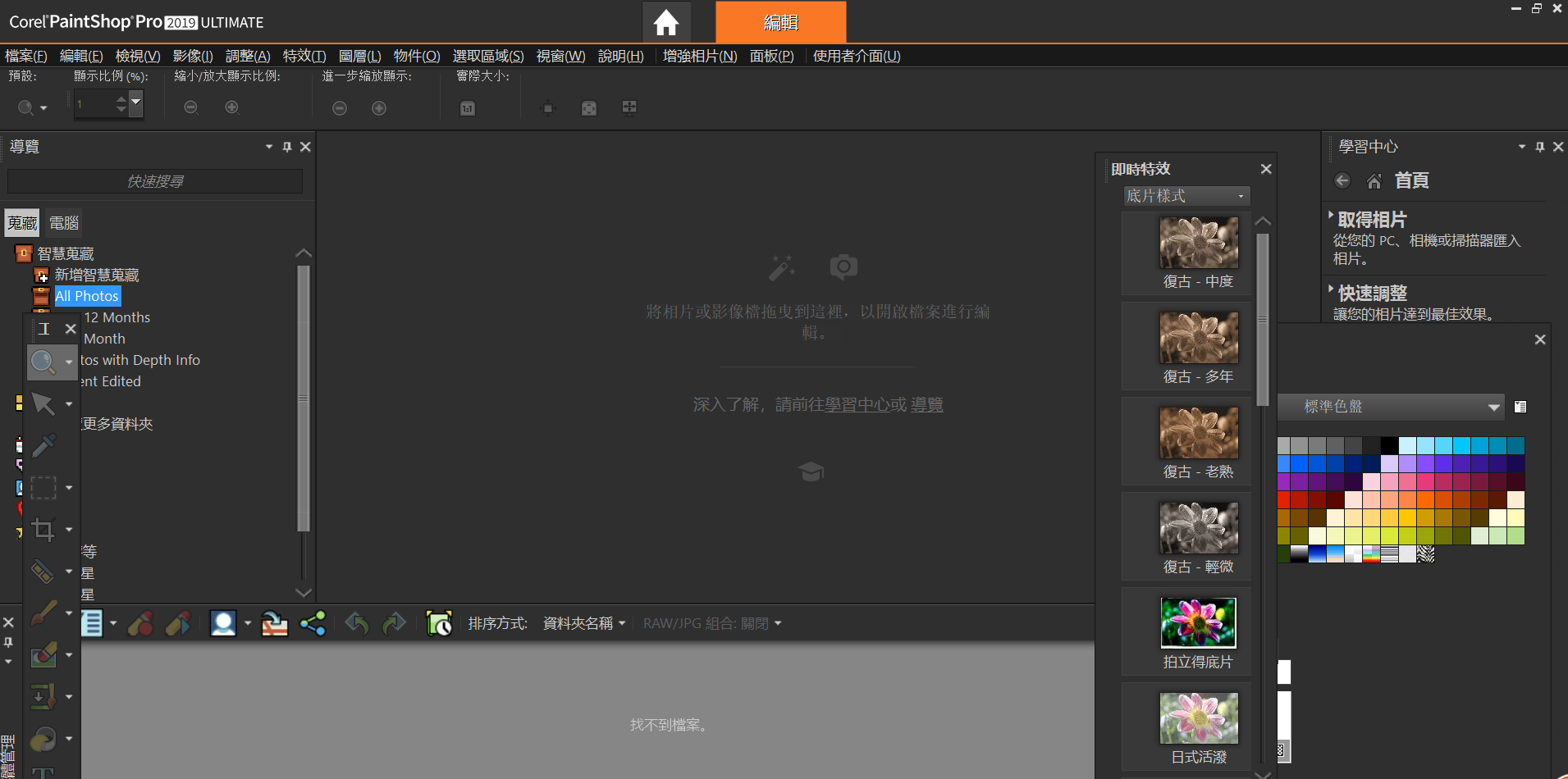Open the 排序方式 folder name dropdown
1568x779 pixels.
pos(583,622)
